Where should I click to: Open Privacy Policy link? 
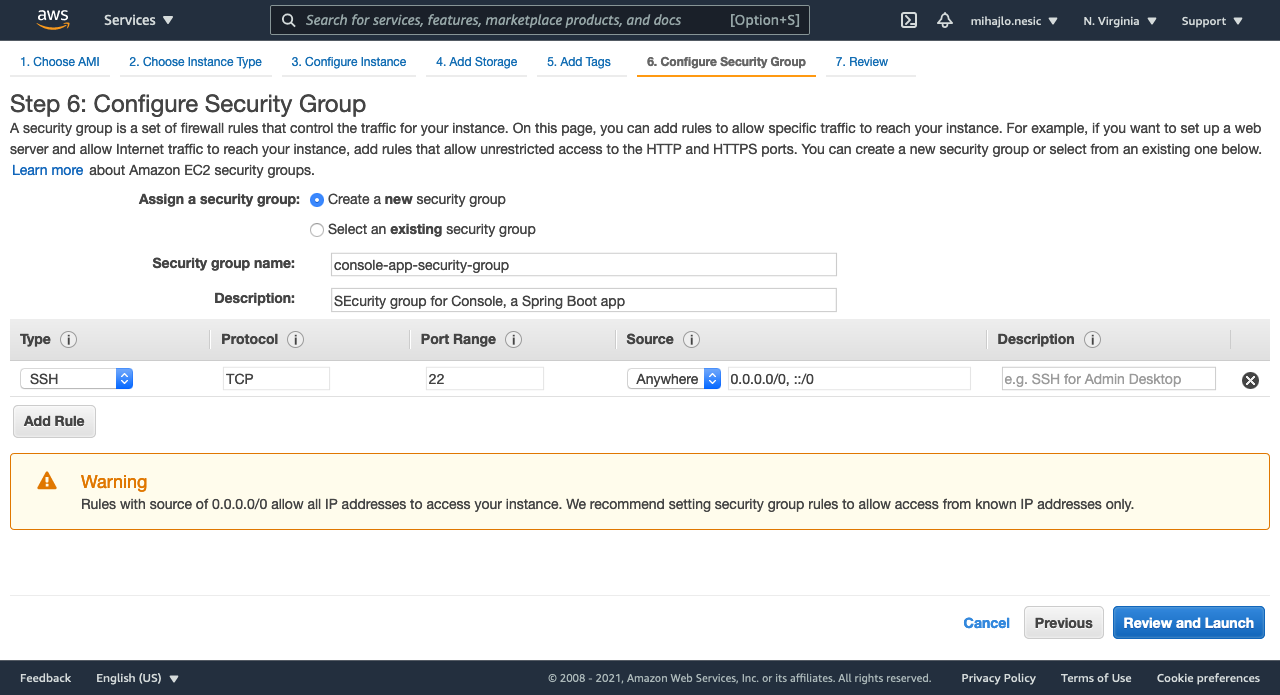tap(998, 678)
